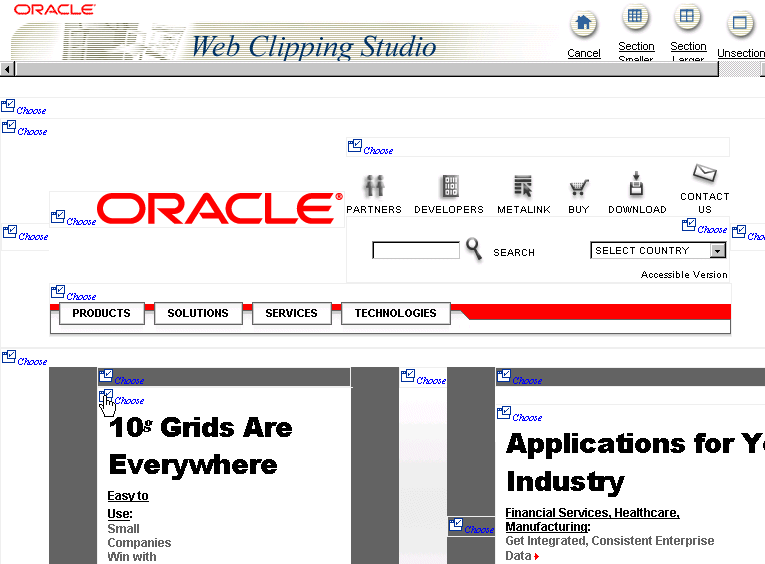Click the DOWNLOAD text label
This screenshot has width=765, height=564.
point(637,209)
